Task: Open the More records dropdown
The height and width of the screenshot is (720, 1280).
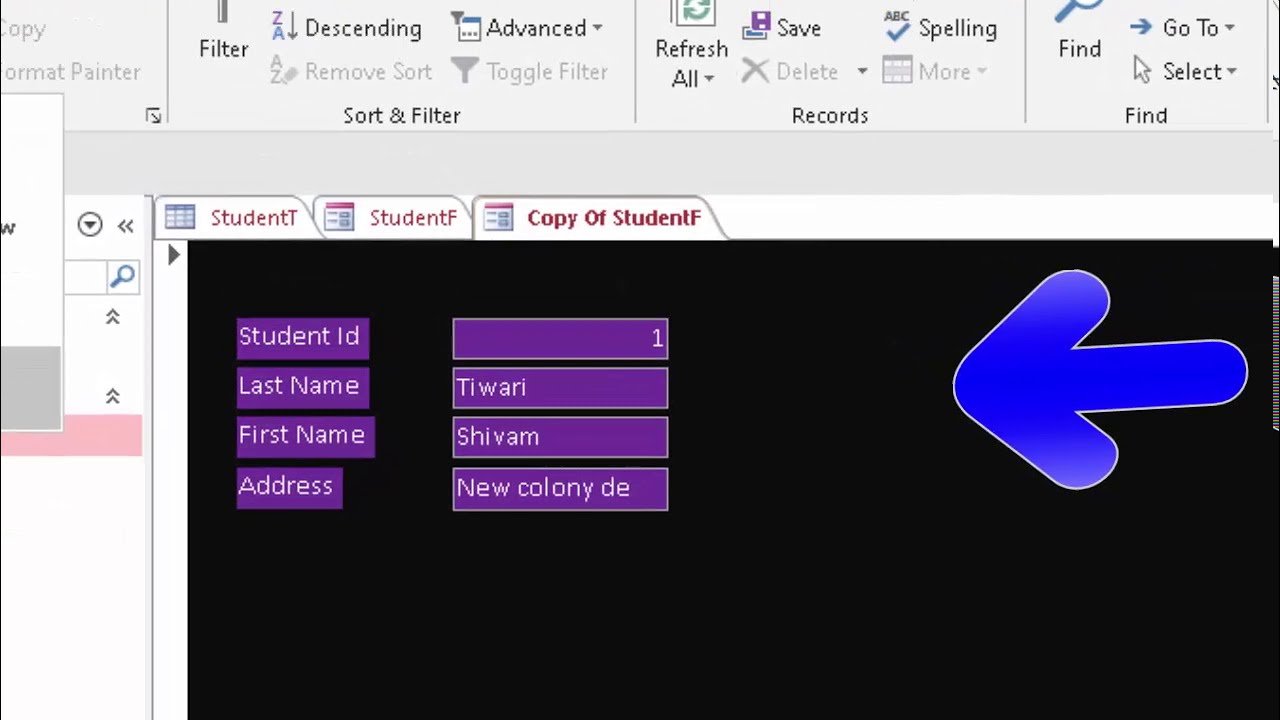Action: coord(936,72)
